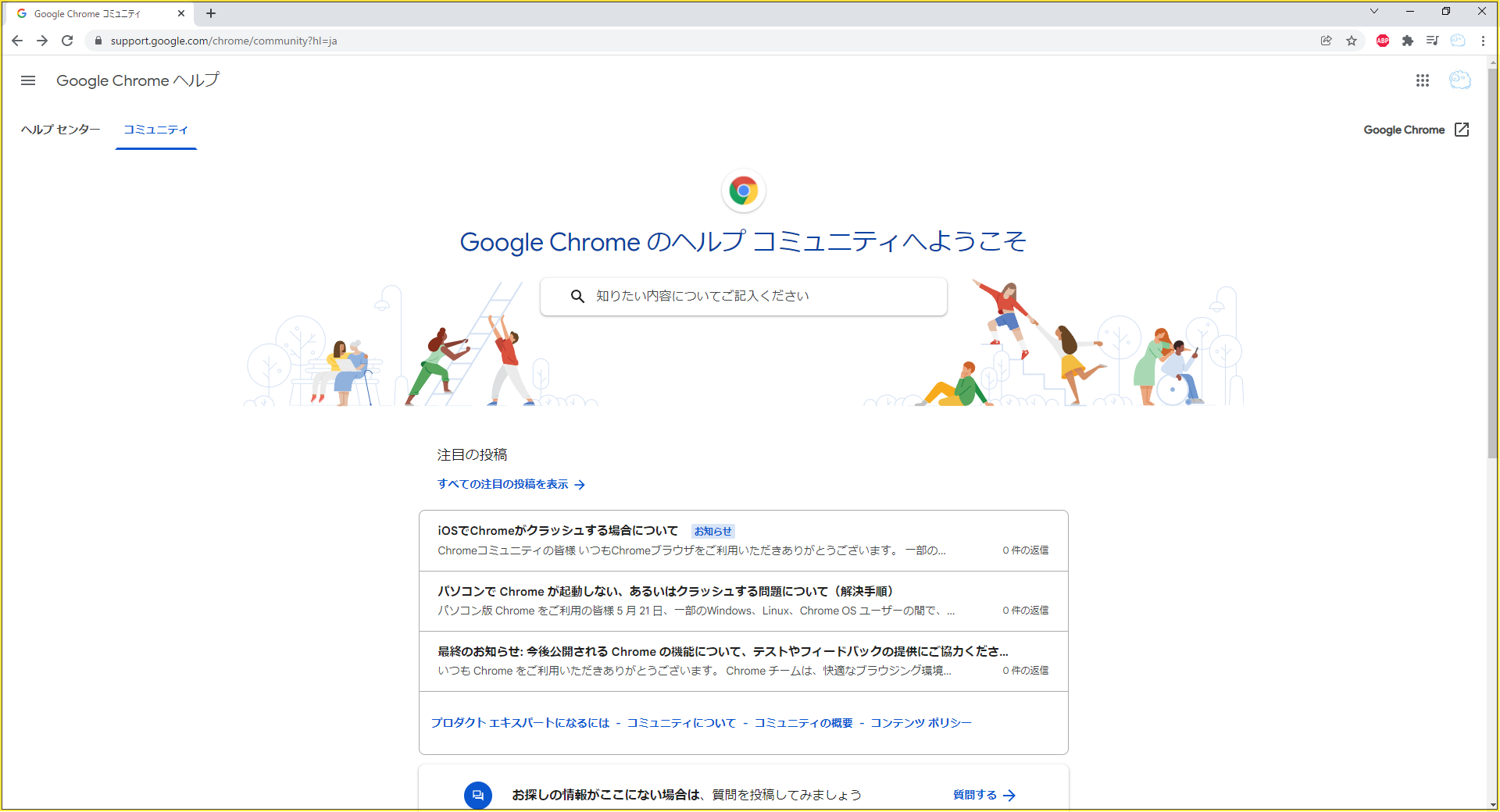This screenshot has width=1500, height=812.
Task: Open プロダクト エキスパートになるには link
Action: (520, 723)
